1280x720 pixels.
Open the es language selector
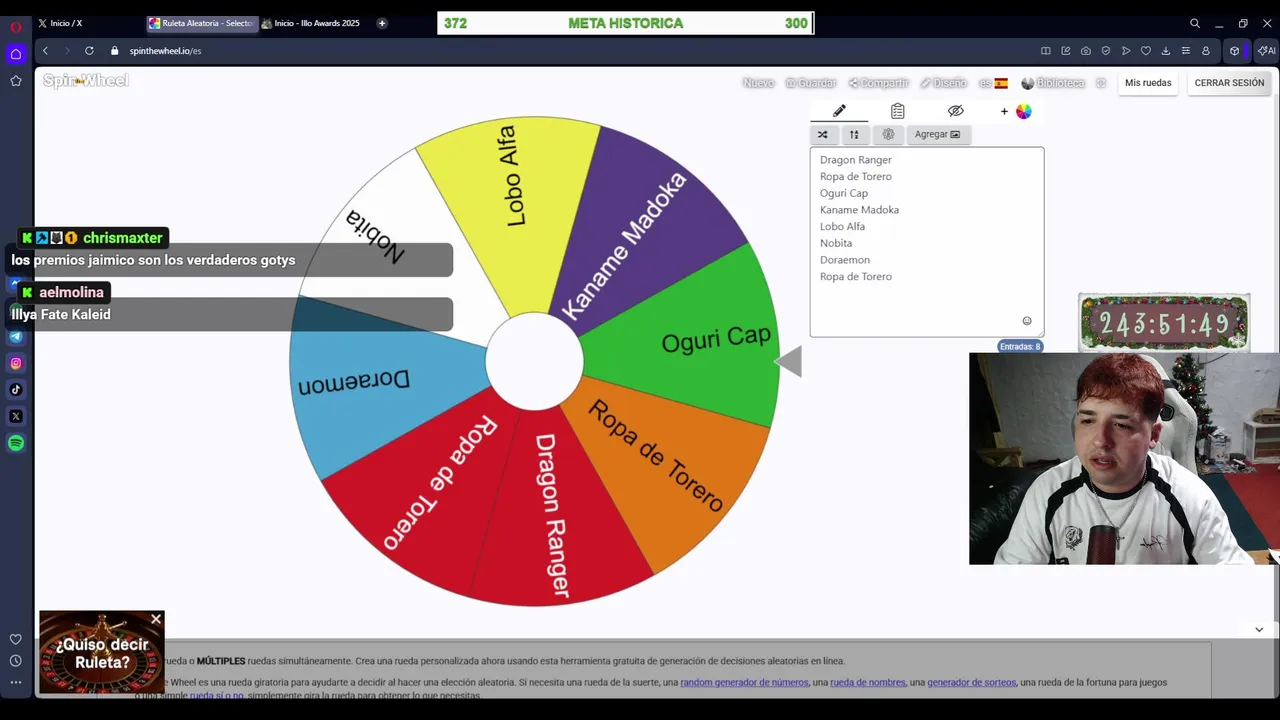[993, 83]
